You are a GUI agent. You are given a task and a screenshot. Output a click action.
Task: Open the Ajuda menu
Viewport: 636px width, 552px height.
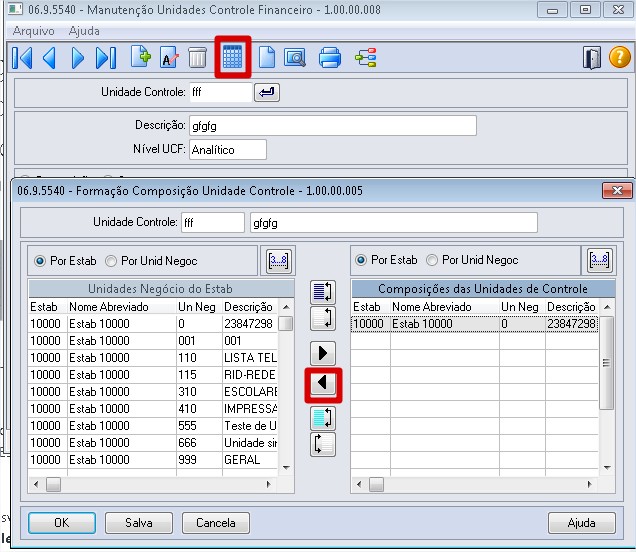point(84,31)
